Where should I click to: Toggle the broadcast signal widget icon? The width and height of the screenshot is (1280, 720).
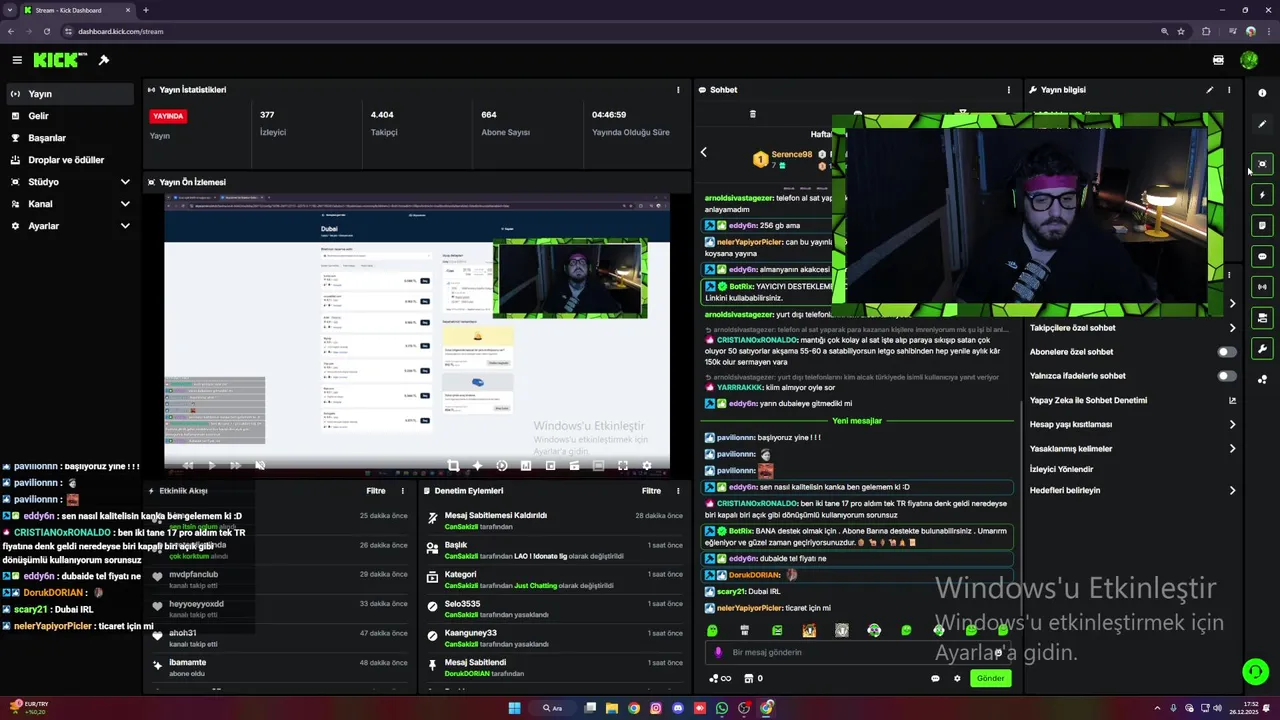1262,287
